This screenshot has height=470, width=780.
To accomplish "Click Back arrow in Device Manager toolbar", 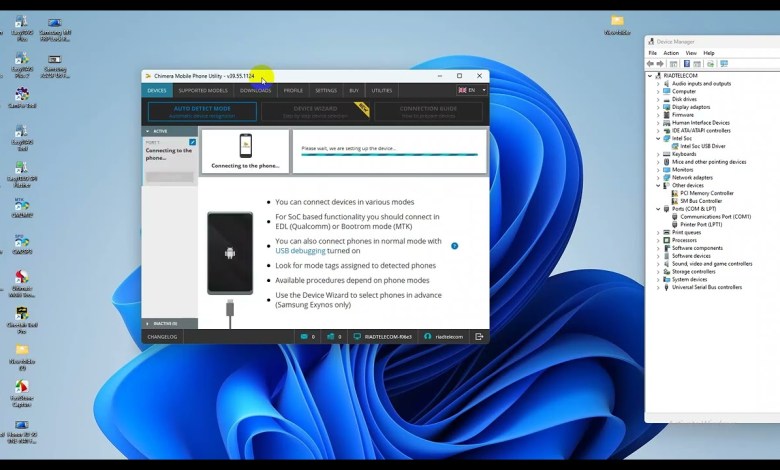I will pos(650,64).
